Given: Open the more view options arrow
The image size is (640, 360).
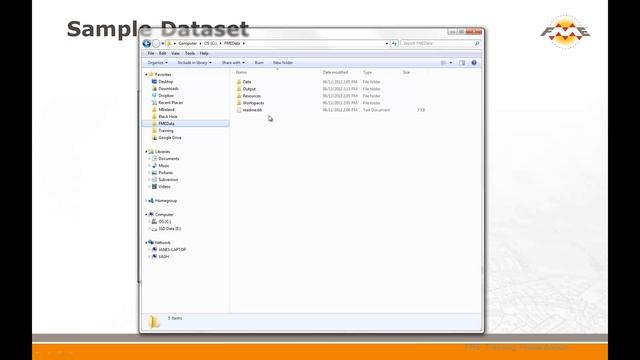Looking at the screenshot, I should (x=451, y=63).
